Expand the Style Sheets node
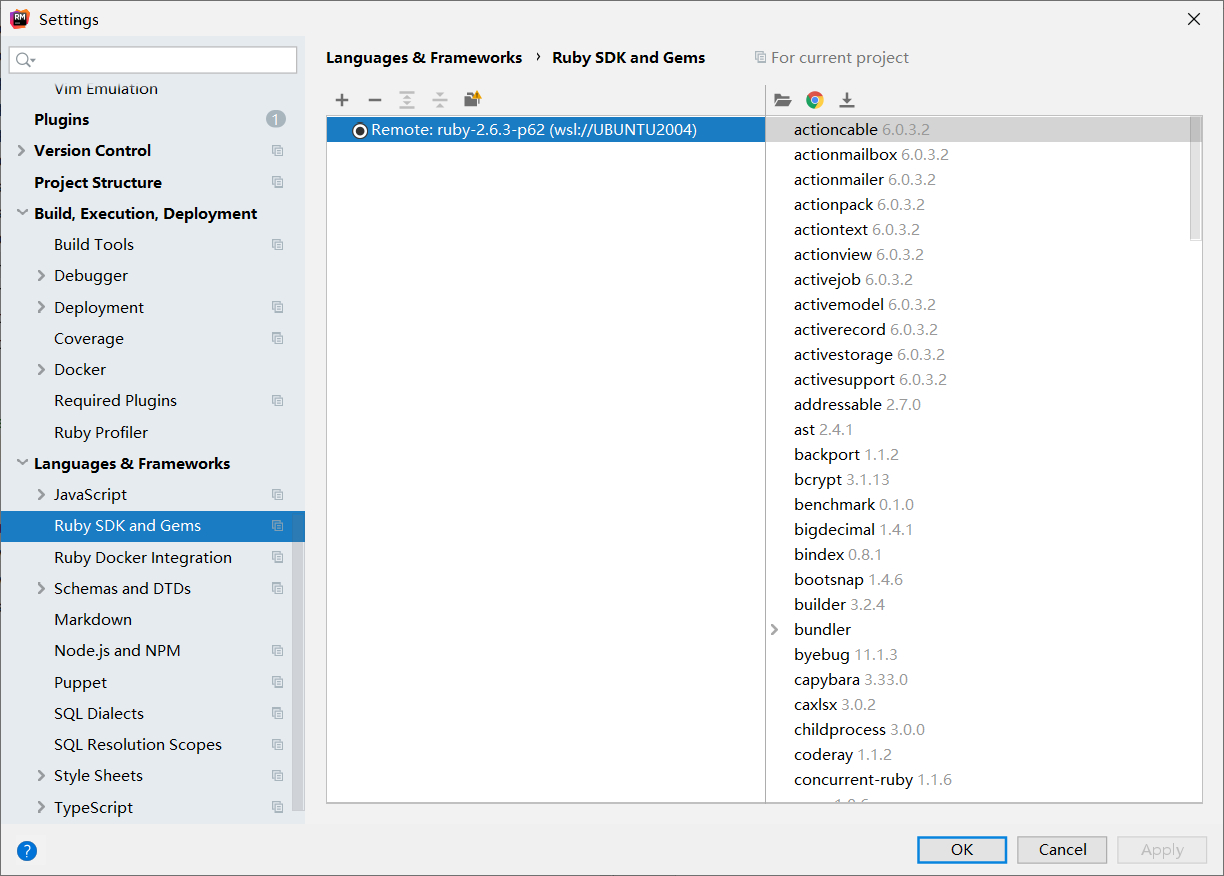1224x876 pixels. click(x=41, y=776)
